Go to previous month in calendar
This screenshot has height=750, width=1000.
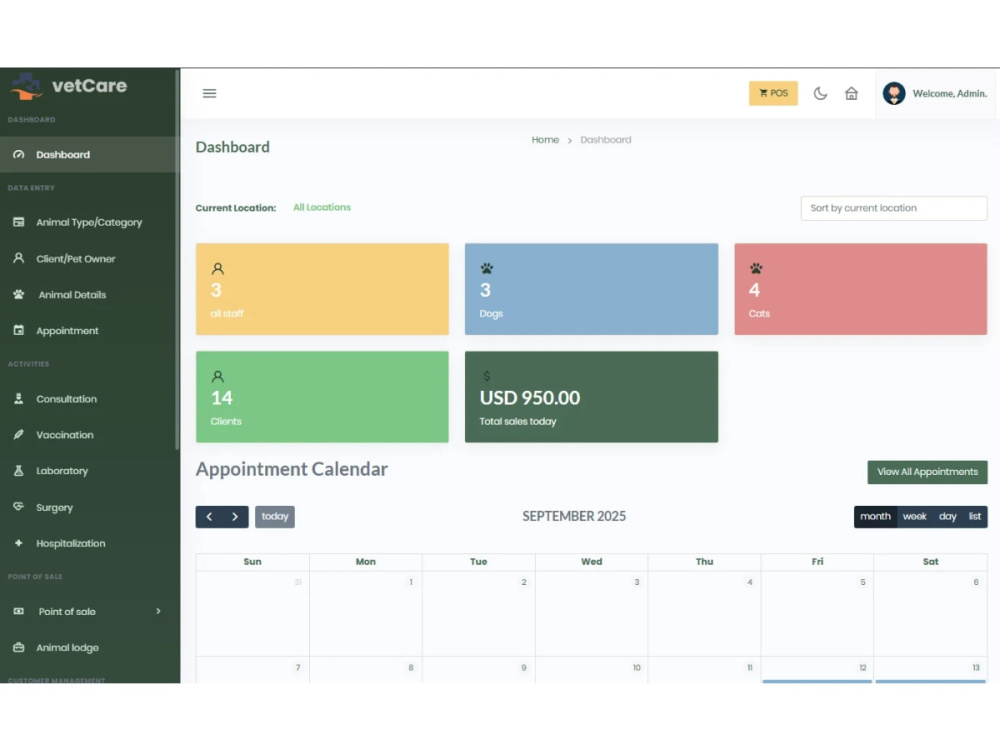[209, 517]
